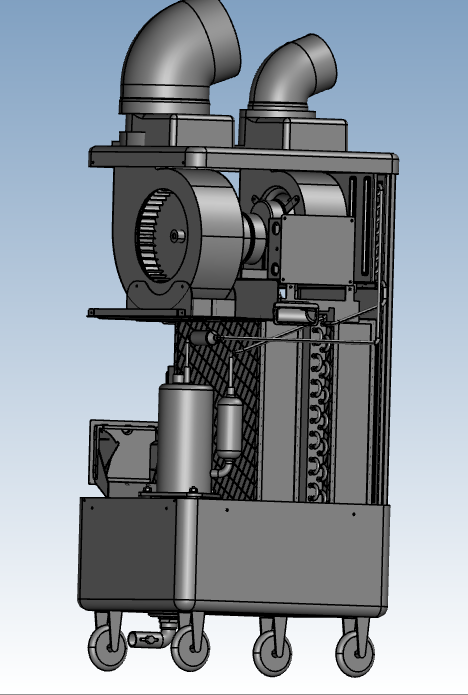Screen dimensions: 468x695
Task: Select the flat shelf plate under left blower
Action: coord(136,313)
